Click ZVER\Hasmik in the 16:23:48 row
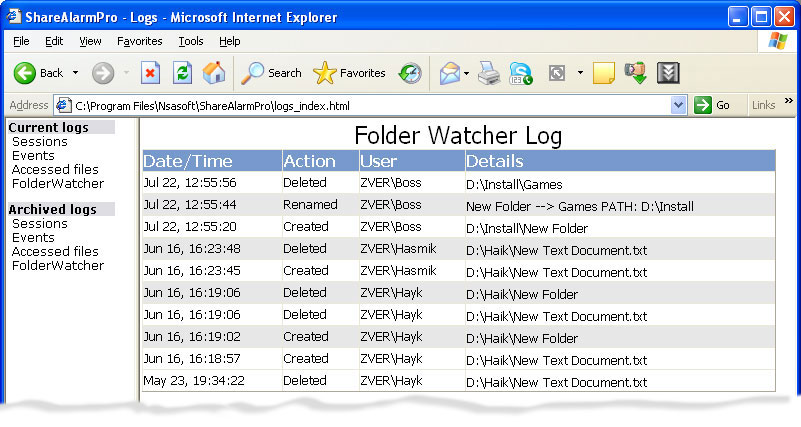The height and width of the screenshot is (427, 801). click(398, 249)
